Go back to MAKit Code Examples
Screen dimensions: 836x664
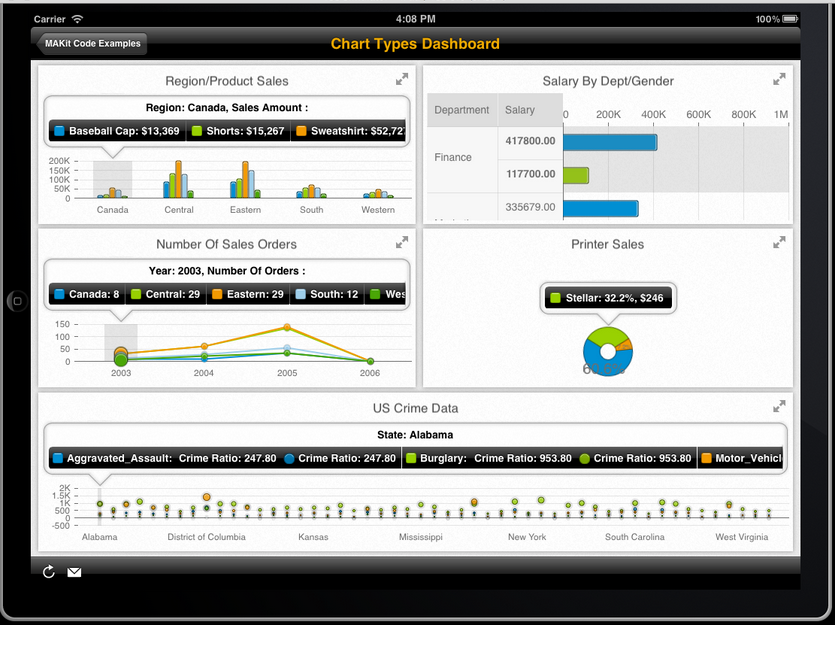(x=92, y=43)
